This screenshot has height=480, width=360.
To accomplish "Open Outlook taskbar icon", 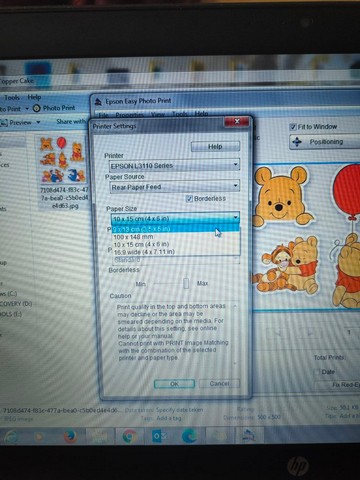I will point(159,436).
